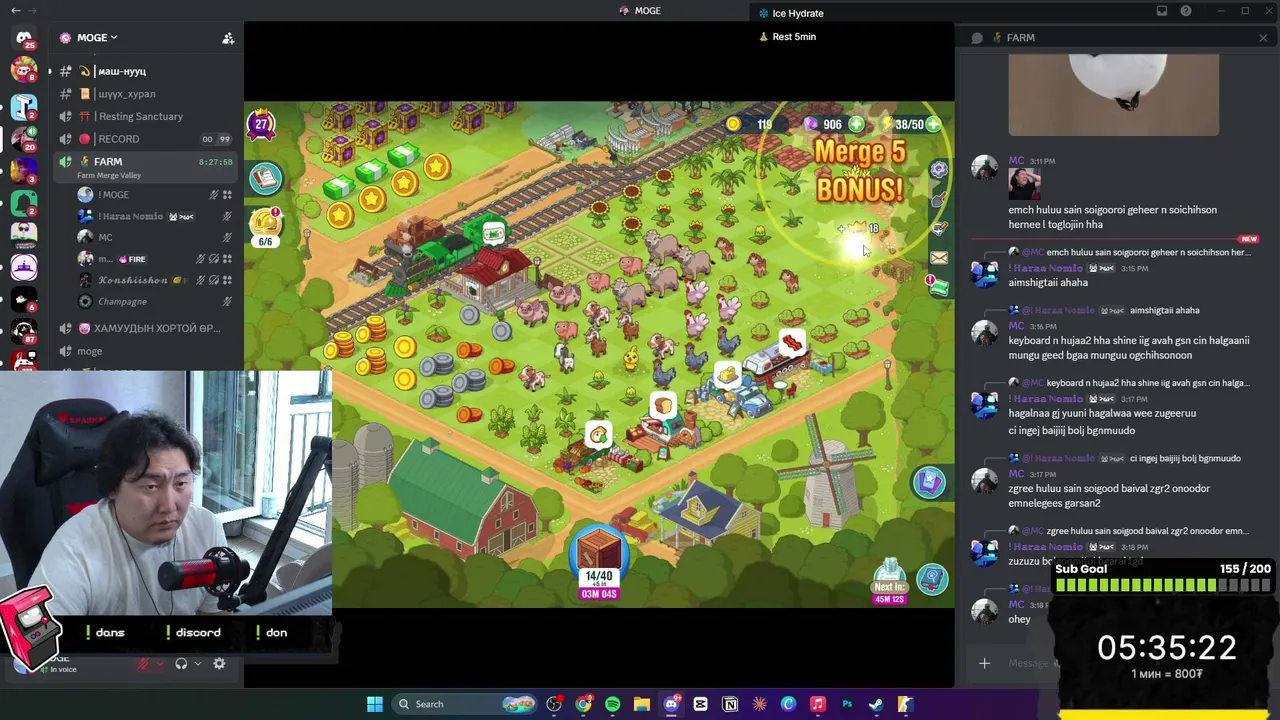The image size is (1280, 720).
Task: Click the level 27 player badge
Action: (x=261, y=124)
